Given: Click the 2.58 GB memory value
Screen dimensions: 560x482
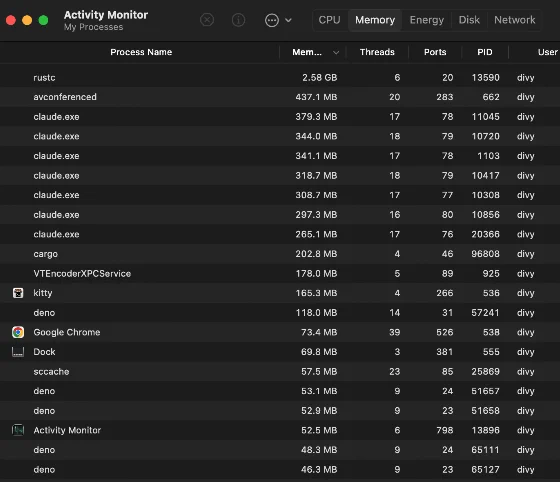Looking at the screenshot, I should [320, 77].
